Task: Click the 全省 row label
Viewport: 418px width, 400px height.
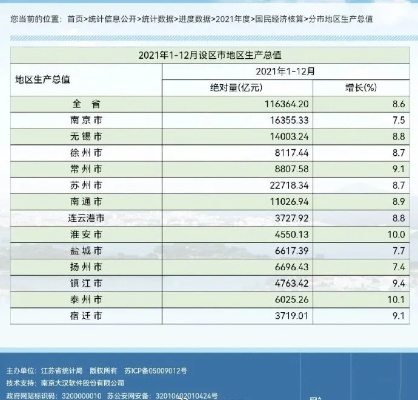Action: tap(86, 104)
